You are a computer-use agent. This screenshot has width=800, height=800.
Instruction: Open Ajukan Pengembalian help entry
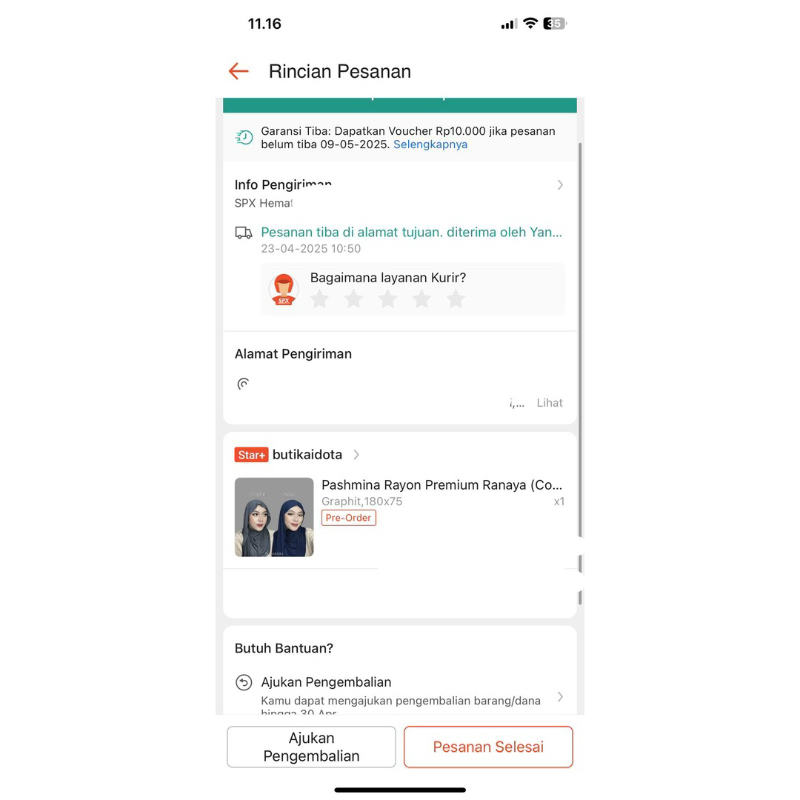(400, 695)
